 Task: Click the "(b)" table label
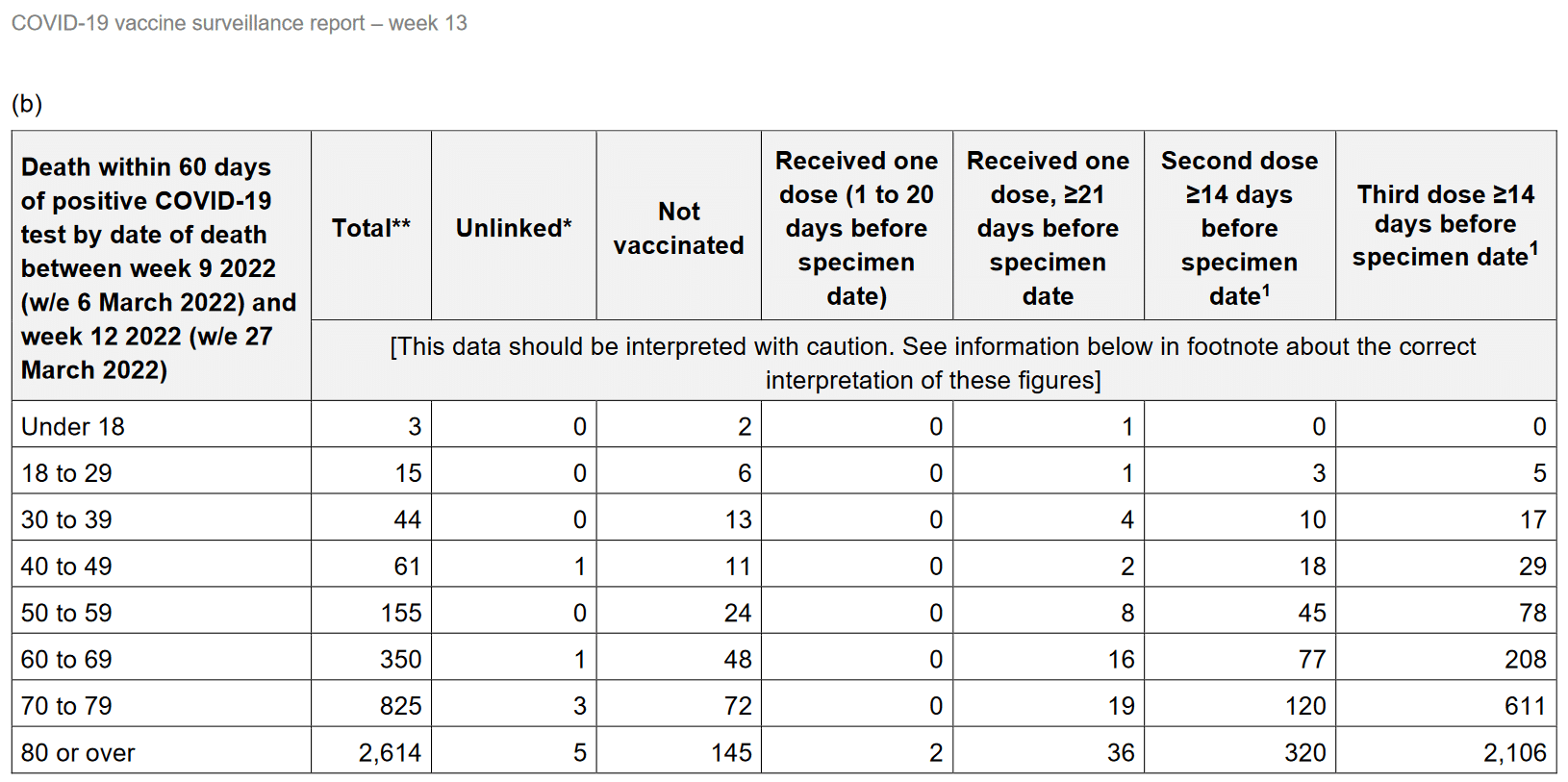click(x=27, y=104)
